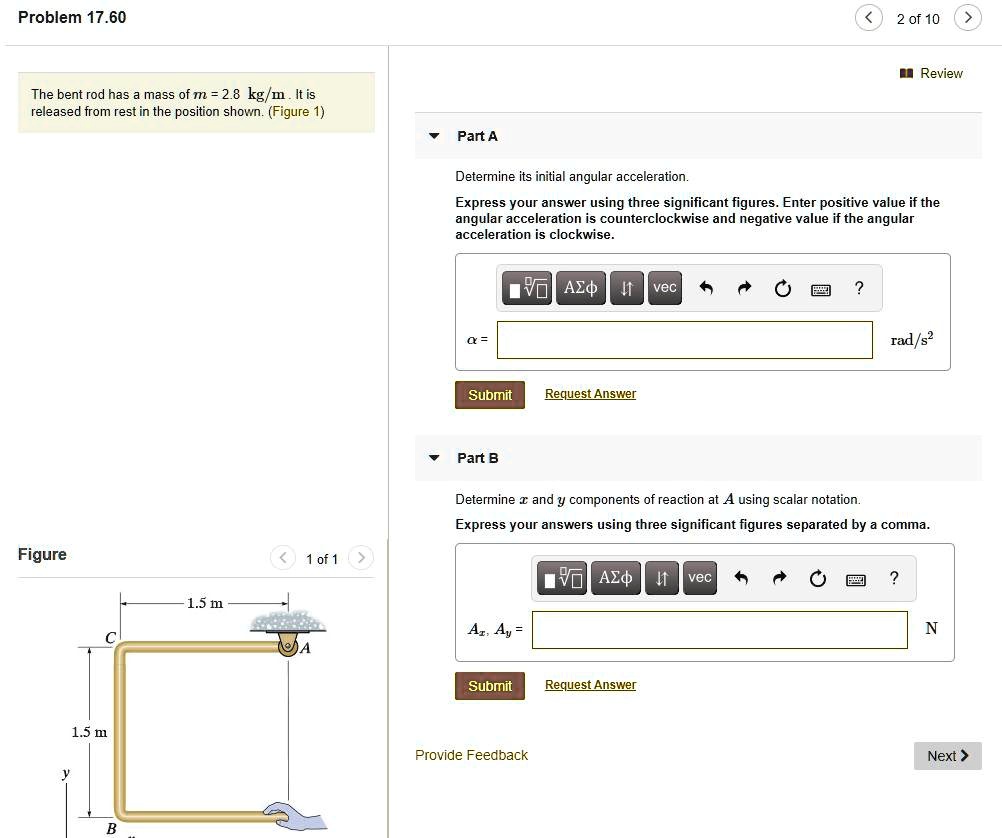Collapse the Part B section
The image size is (1002, 838).
click(433, 458)
